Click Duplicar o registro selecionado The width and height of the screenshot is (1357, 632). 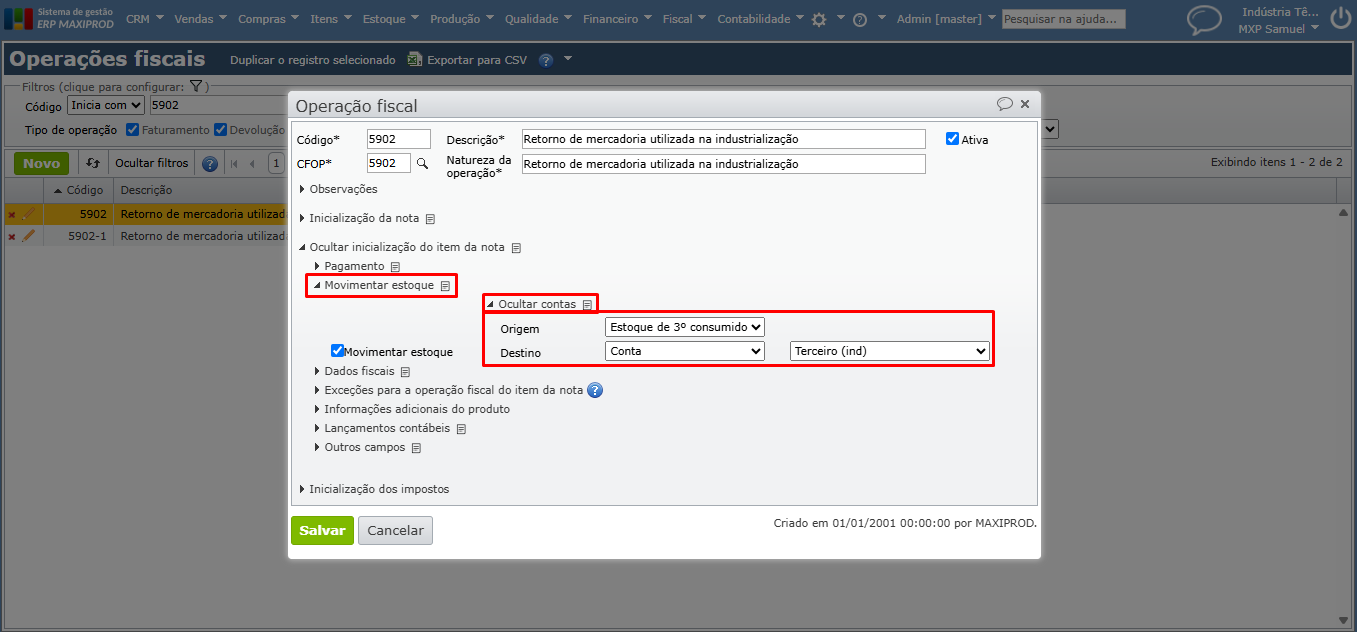313,60
